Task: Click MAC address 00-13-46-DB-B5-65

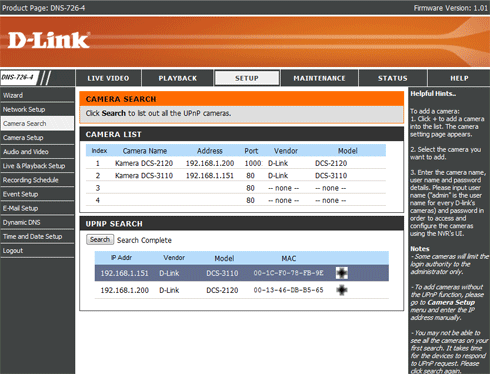Action: tap(288, 290)
